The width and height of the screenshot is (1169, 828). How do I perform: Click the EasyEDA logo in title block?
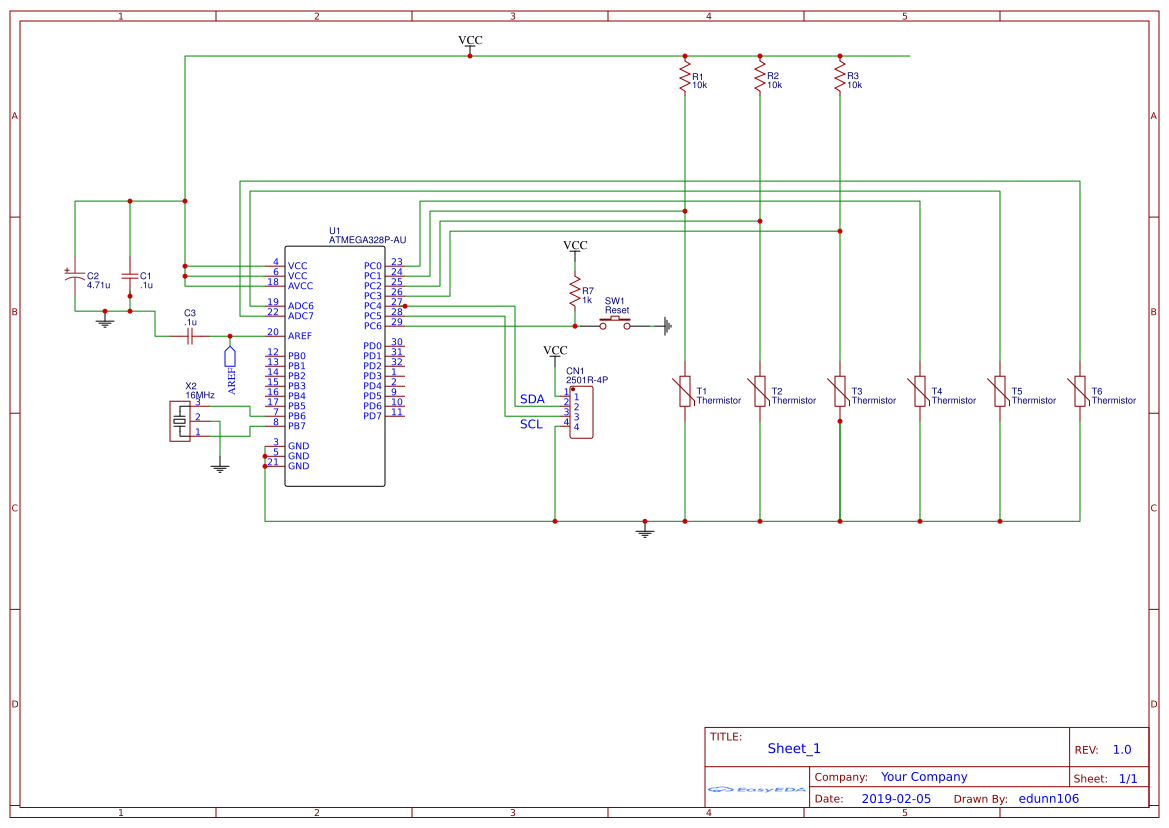coord(757,790)
